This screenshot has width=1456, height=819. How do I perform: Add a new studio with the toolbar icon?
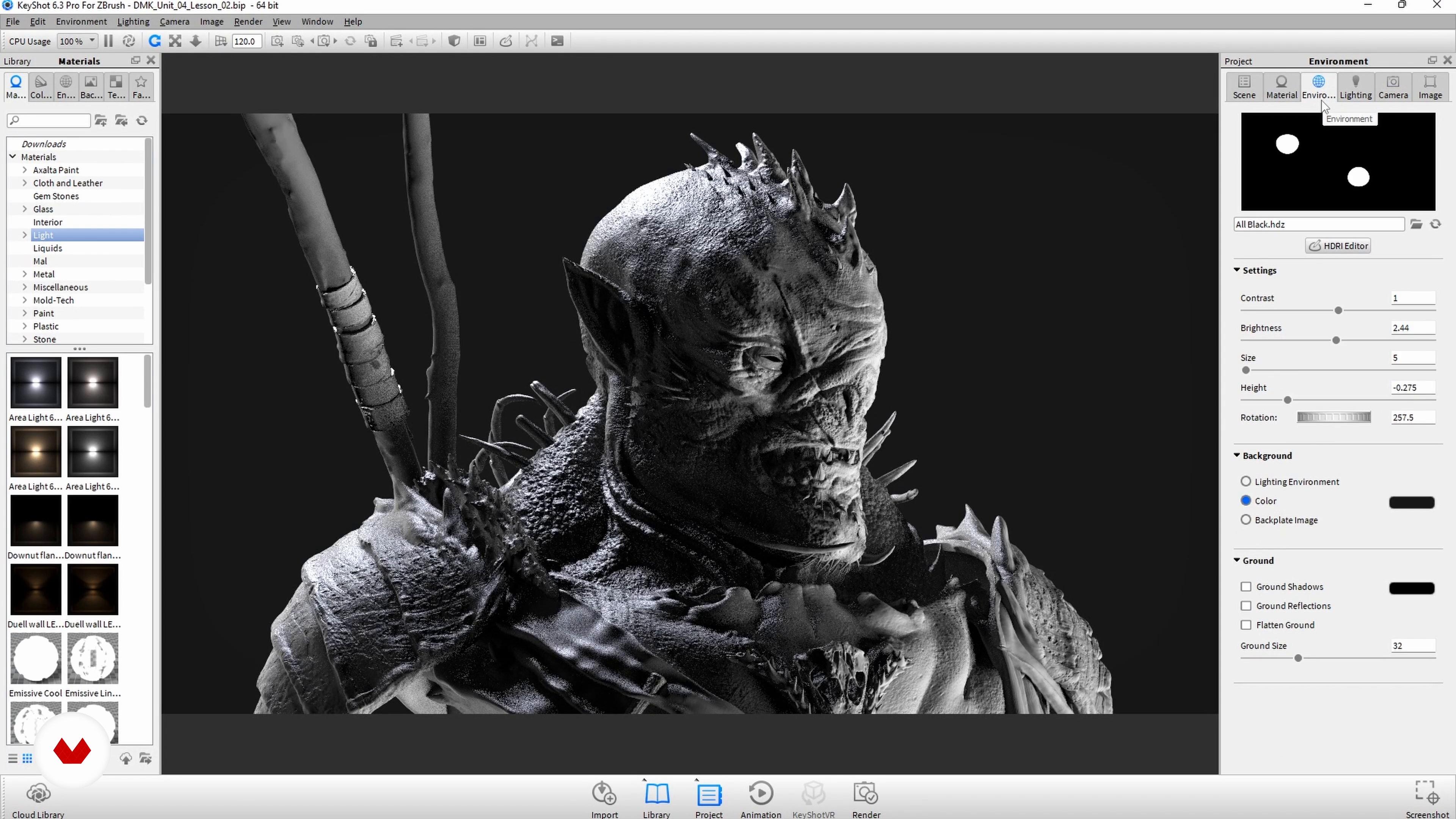(x=396, y=41)
